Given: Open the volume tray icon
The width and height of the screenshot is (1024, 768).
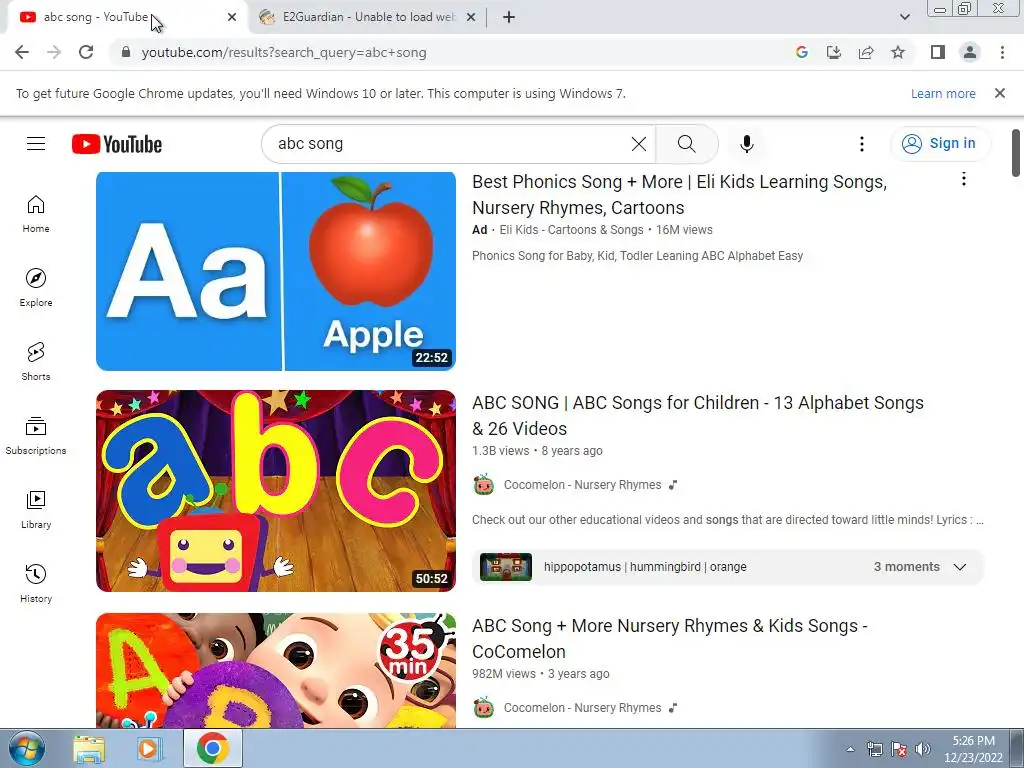Looking at the screenshot, I should (x=923, y=749).
